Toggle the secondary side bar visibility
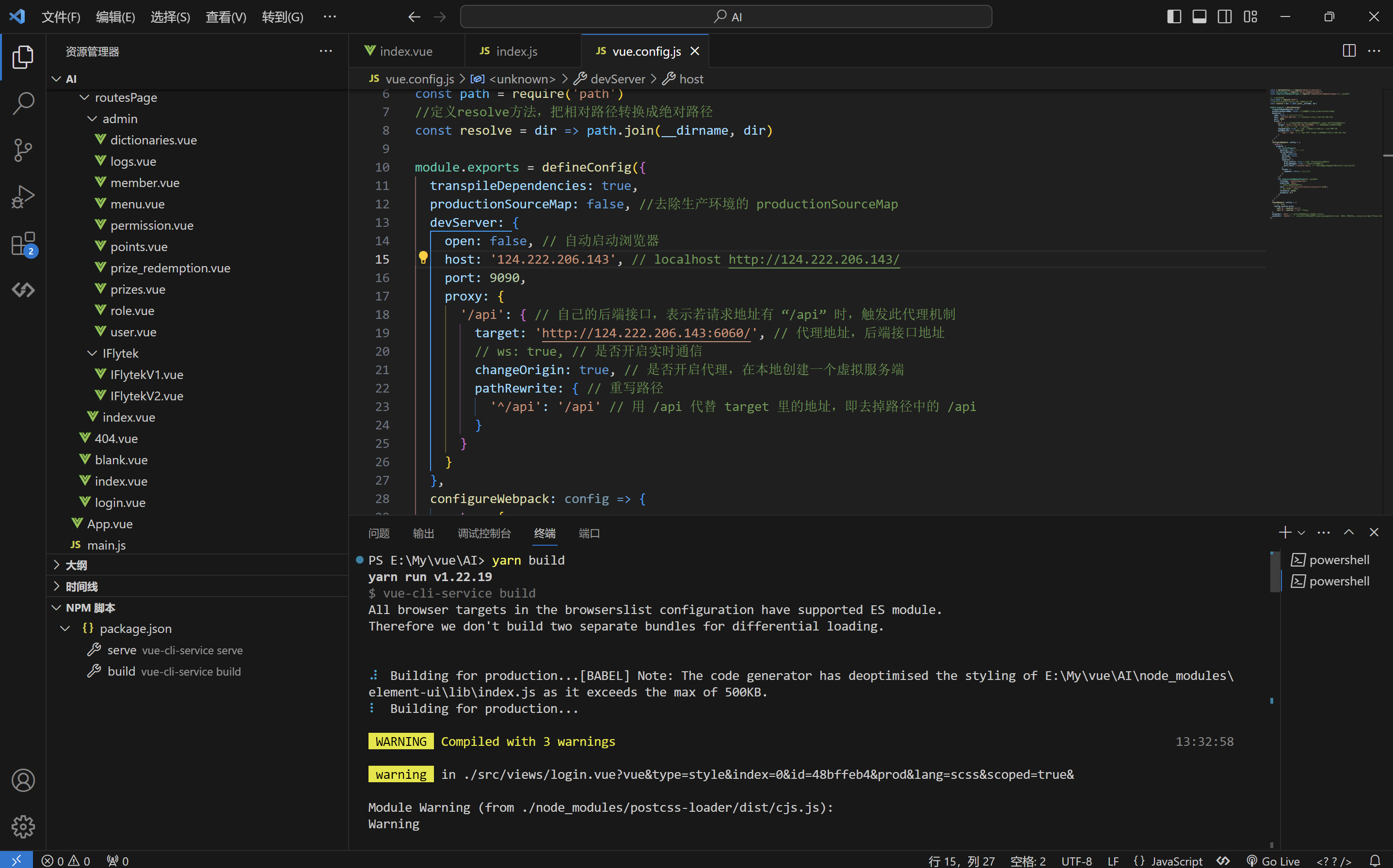This screenshot has height=868, width=1393. pos(1225,16)
